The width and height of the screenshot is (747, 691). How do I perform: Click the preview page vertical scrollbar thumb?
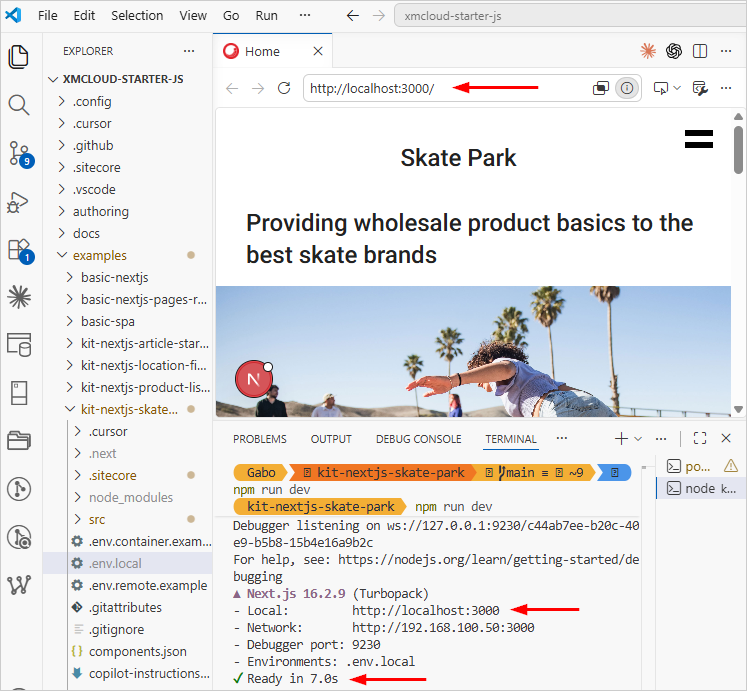coord(738,150)
